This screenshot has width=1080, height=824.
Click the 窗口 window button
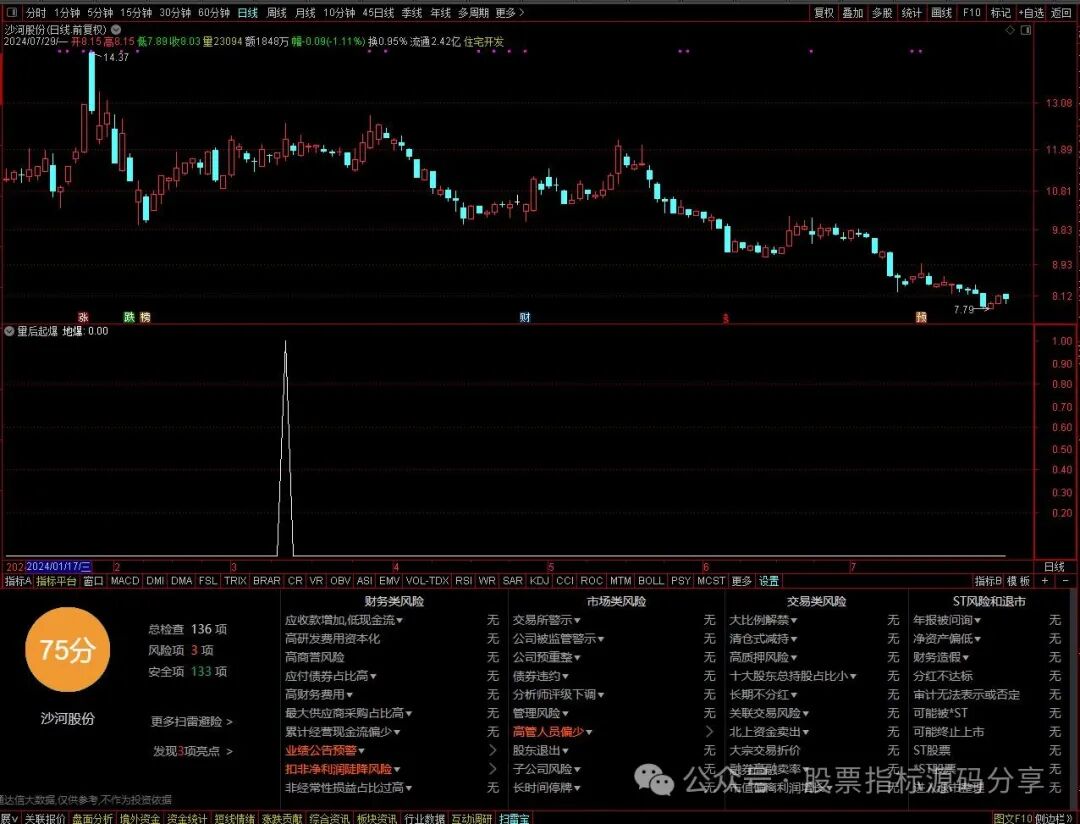(93, 581)
